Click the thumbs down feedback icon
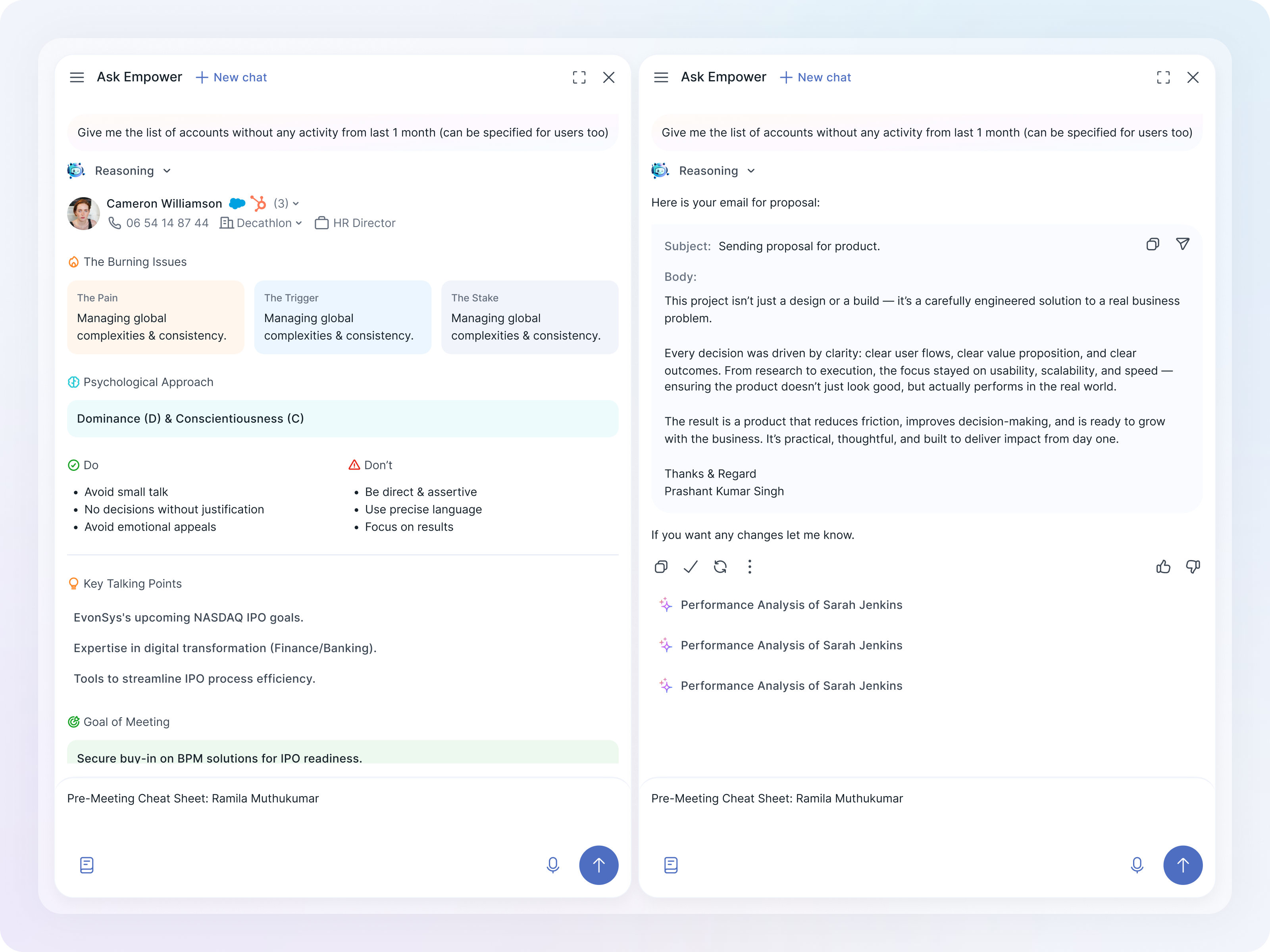 (x=1193, y=567)
